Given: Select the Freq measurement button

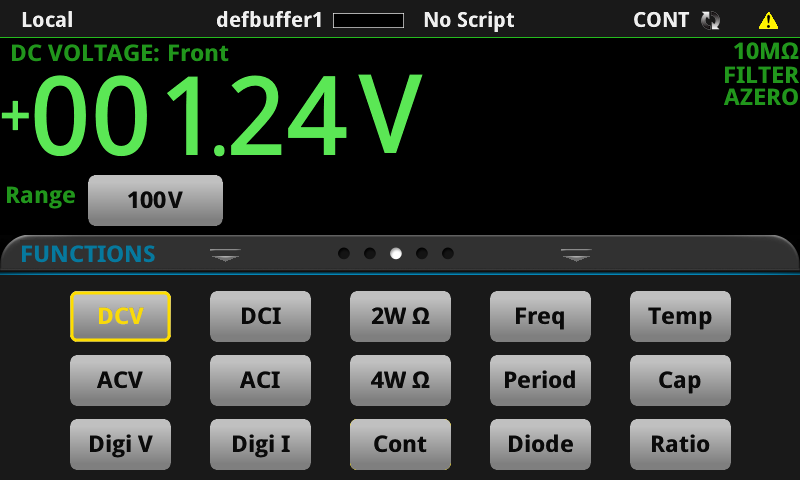Looking at the screenshot, I should [x=540, y=316].
